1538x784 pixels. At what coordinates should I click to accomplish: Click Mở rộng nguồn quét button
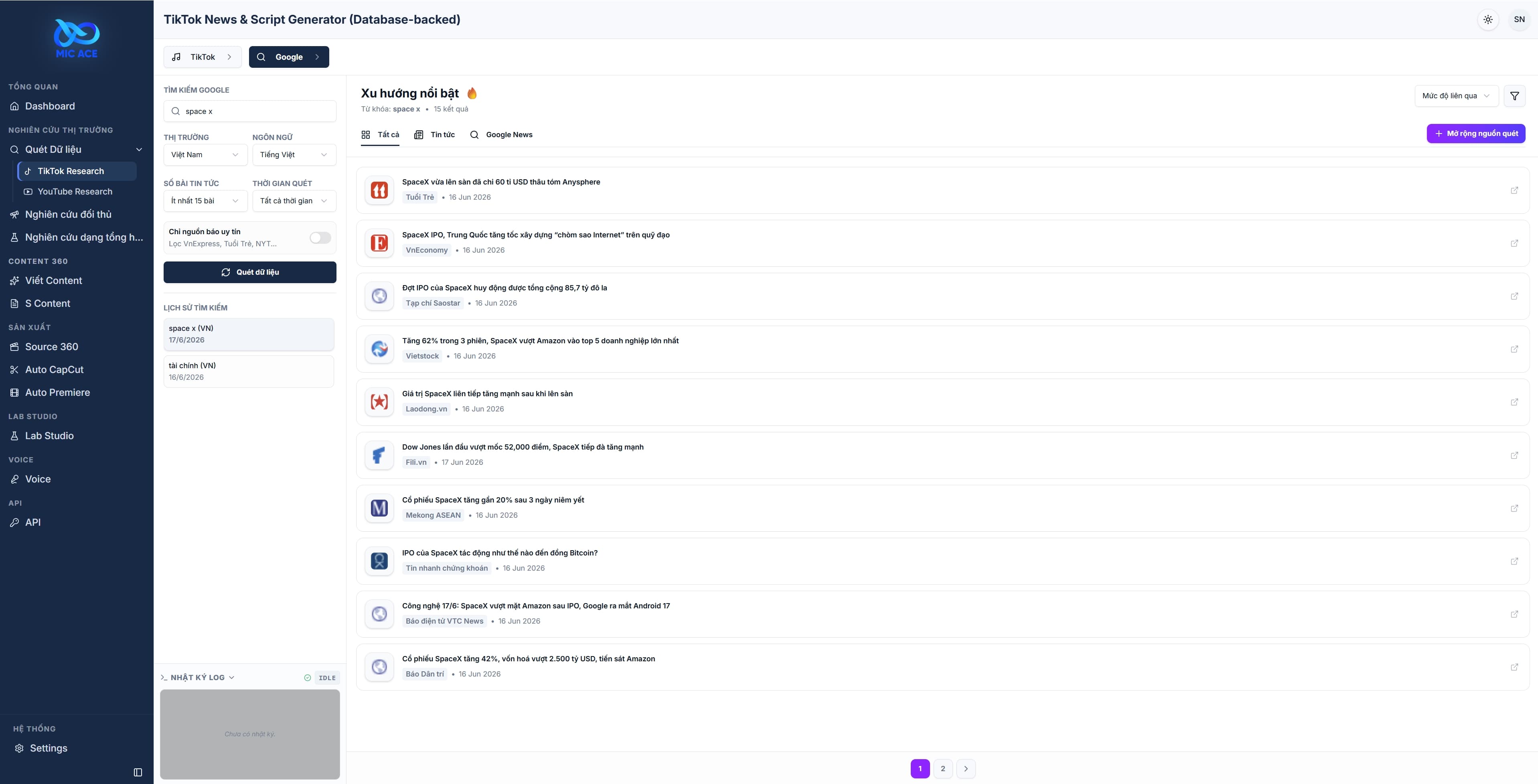coord(1476,133)
